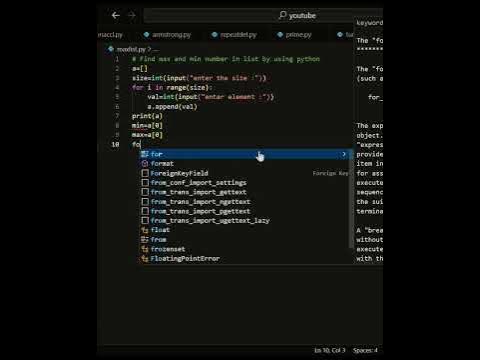Go forward with the right arrow button
The width and height of the screenshot is (480, 360).
point(132,15)
